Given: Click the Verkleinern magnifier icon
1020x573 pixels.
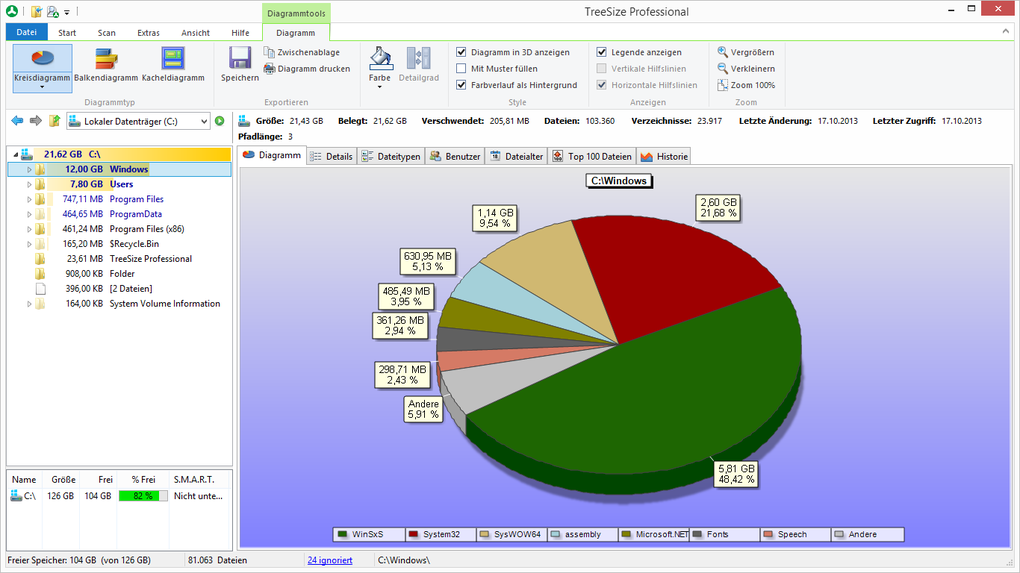Looking at the screenshot, I should click(722, 68).
